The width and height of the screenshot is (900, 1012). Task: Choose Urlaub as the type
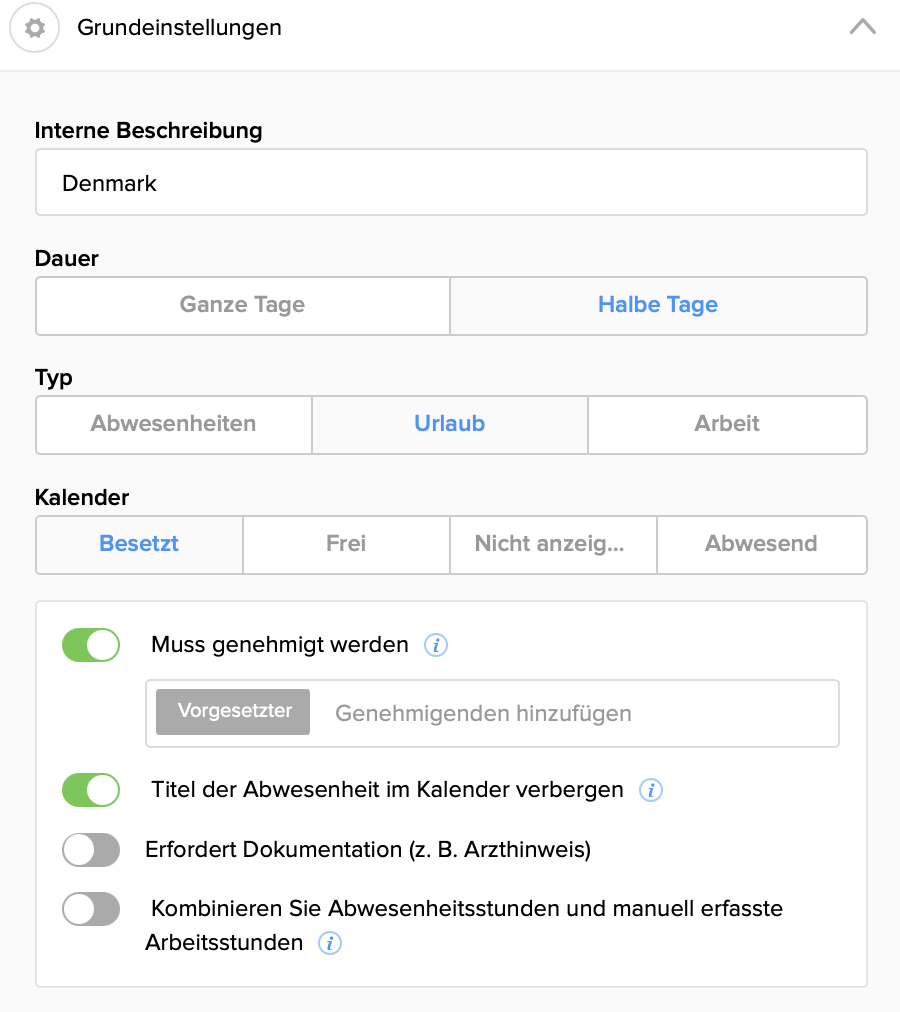(449, 424)
